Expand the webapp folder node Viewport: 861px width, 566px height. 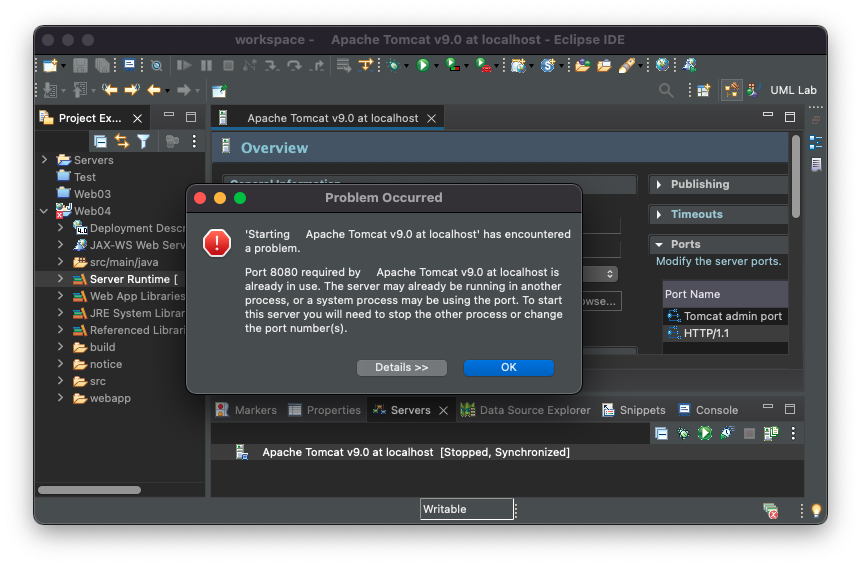[x=60, y=398]
